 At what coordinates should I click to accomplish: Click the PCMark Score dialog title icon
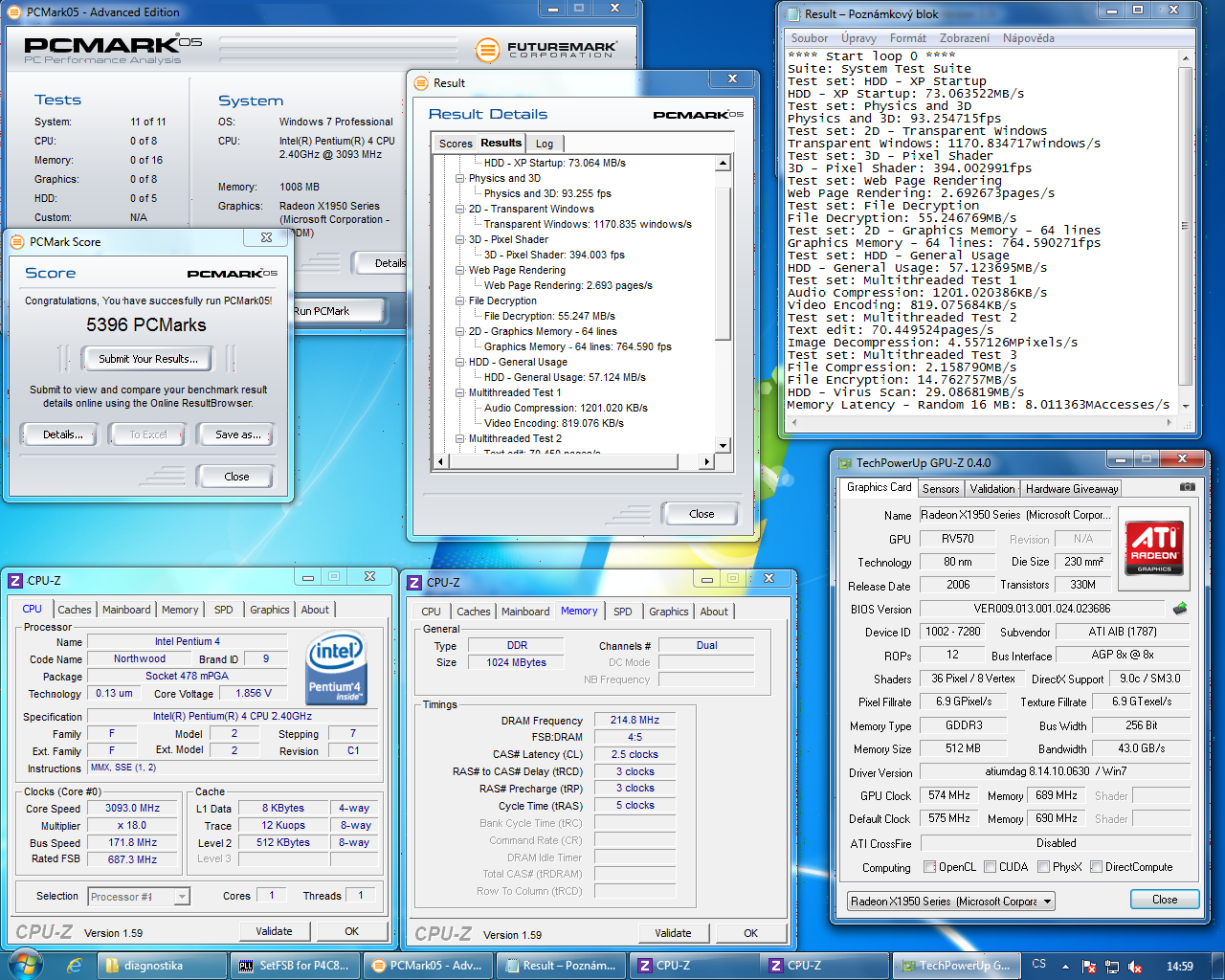[x=16, y=242]
